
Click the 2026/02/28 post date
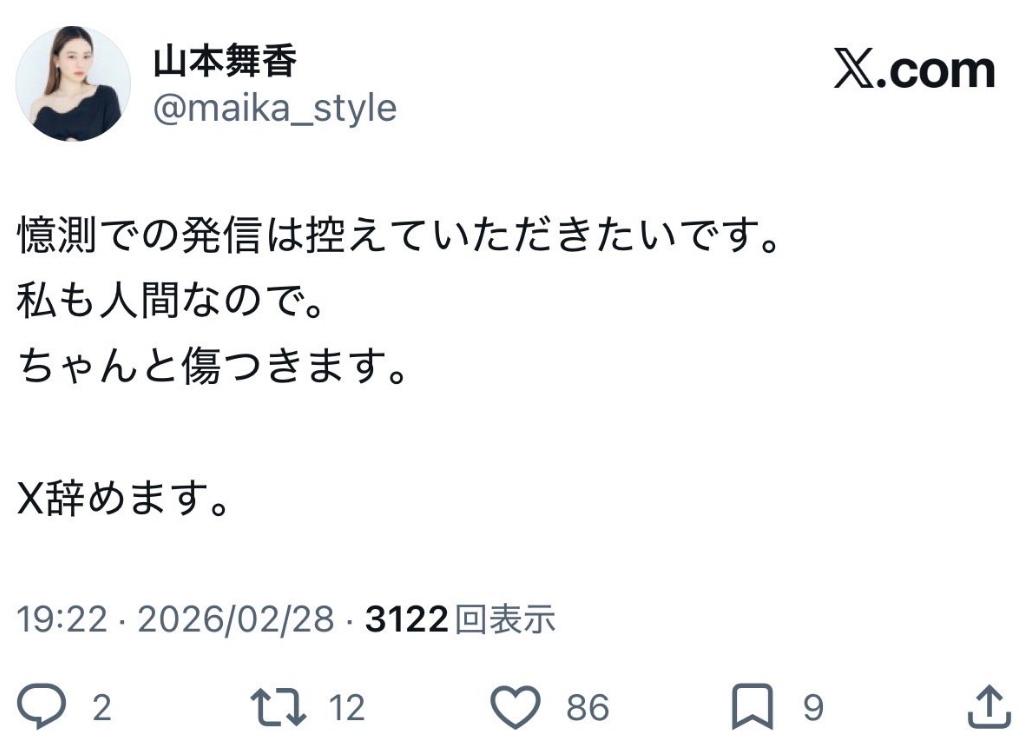pos(235,620)
